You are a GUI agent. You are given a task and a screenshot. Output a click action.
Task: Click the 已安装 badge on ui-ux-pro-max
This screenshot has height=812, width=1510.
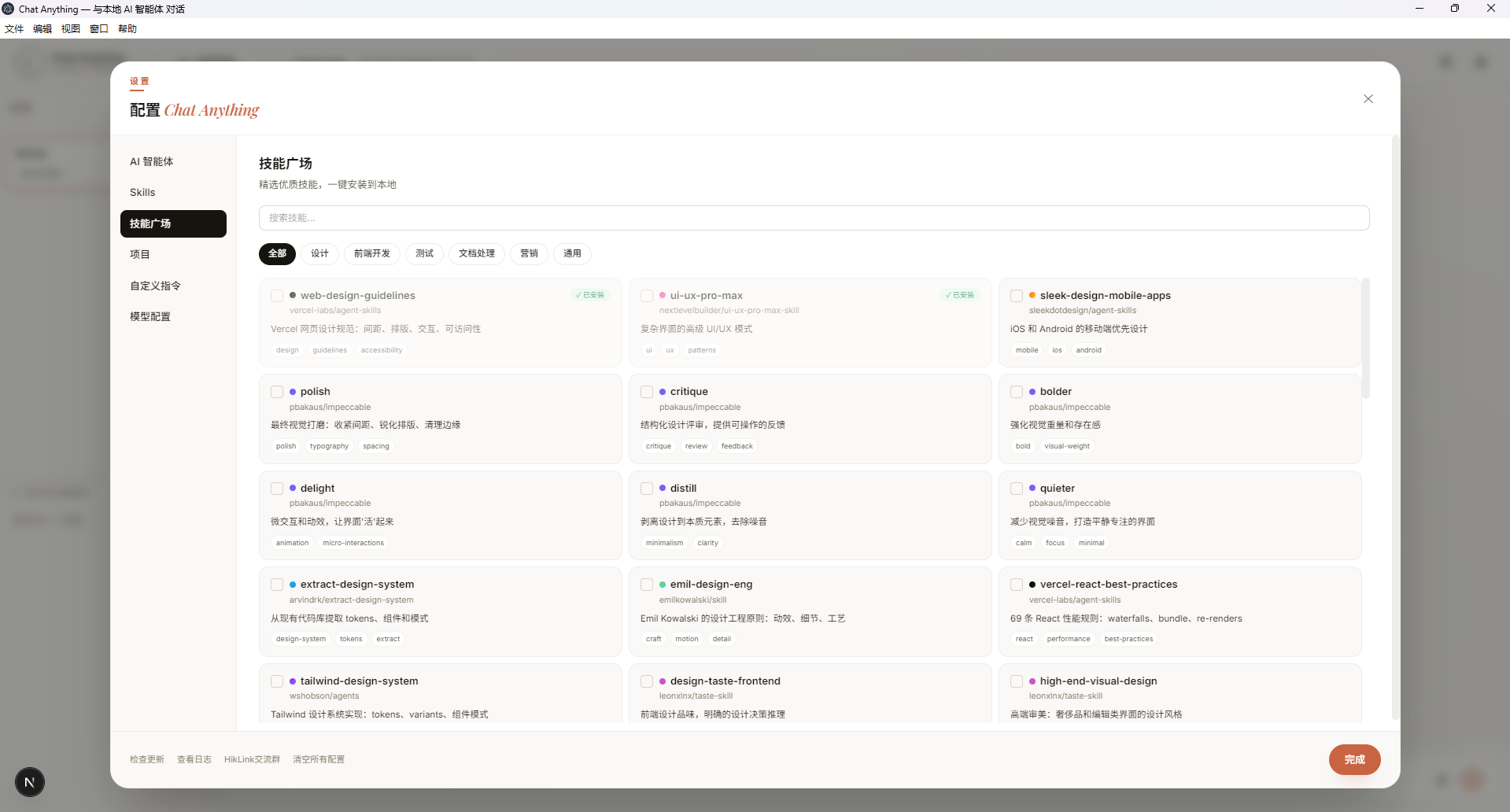[x=960, y=295]
